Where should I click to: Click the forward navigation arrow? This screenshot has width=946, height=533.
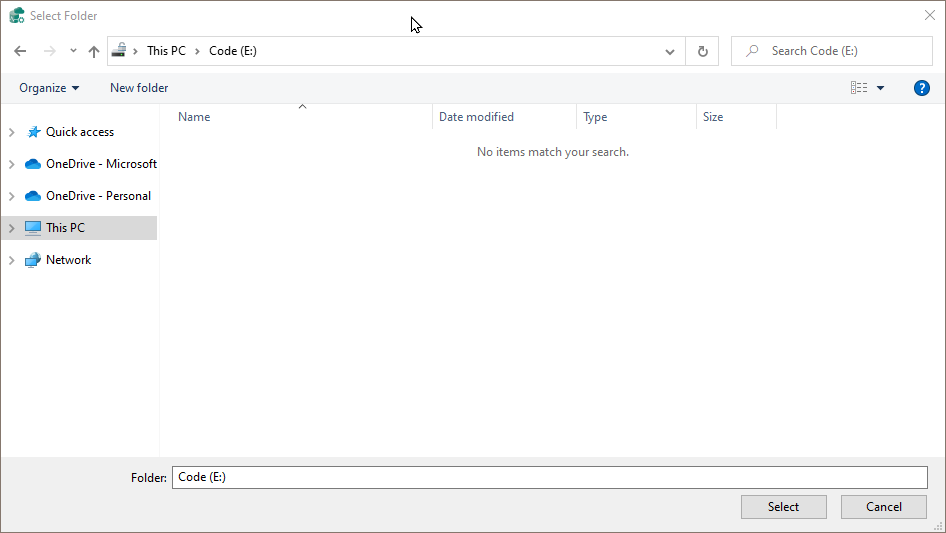click(x=49, y=51)
